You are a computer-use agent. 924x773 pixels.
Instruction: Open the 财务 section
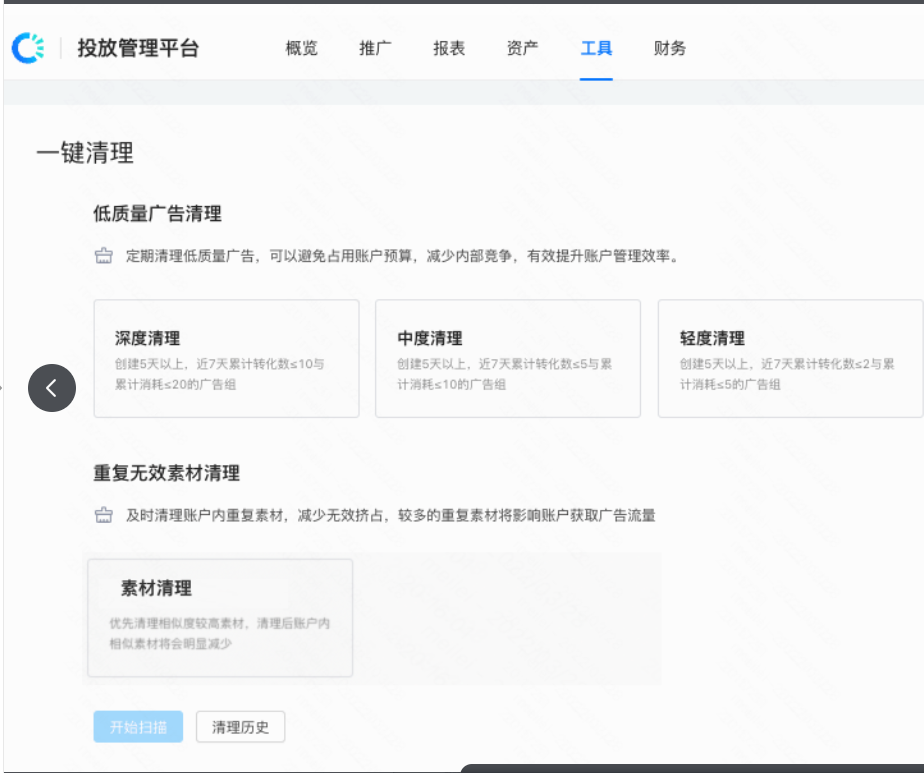[668, 47]
